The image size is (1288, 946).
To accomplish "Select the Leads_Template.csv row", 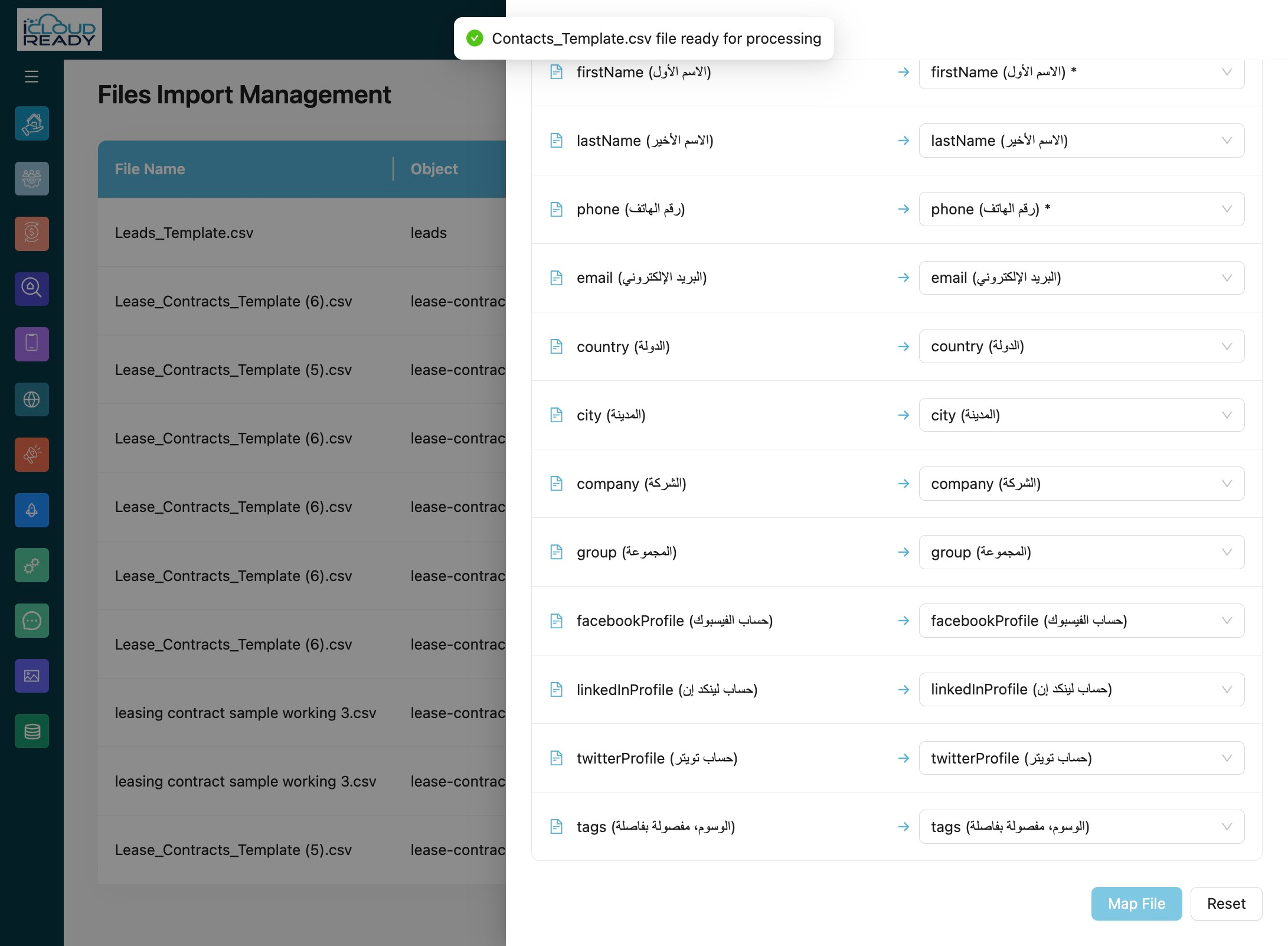I will click(x=302, y=233).
